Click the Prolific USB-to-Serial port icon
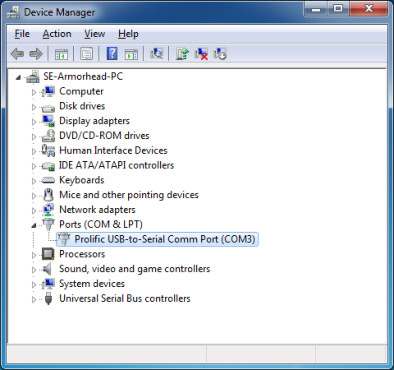394x370 pixels. pyautogui.click(x=63, y=239)
